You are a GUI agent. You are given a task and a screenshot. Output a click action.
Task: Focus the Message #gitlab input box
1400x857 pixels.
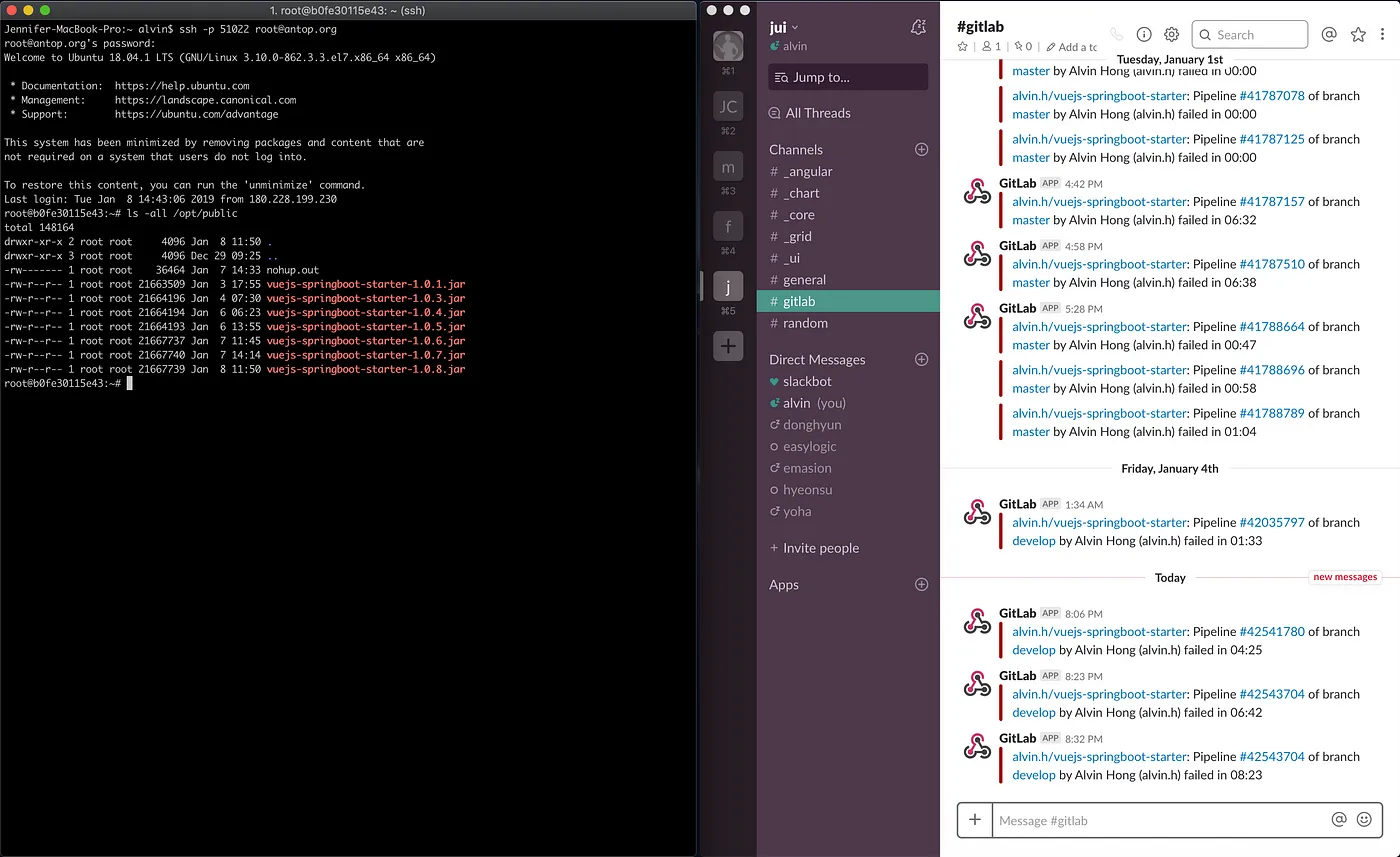pos(1160,820)
